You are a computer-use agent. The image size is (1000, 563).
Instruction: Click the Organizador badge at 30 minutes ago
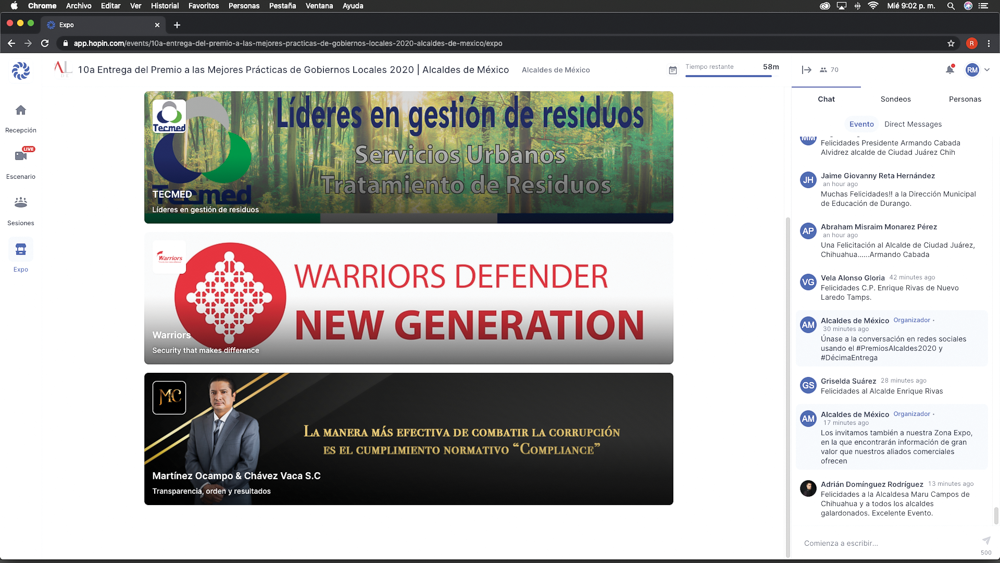coord(912,320)
